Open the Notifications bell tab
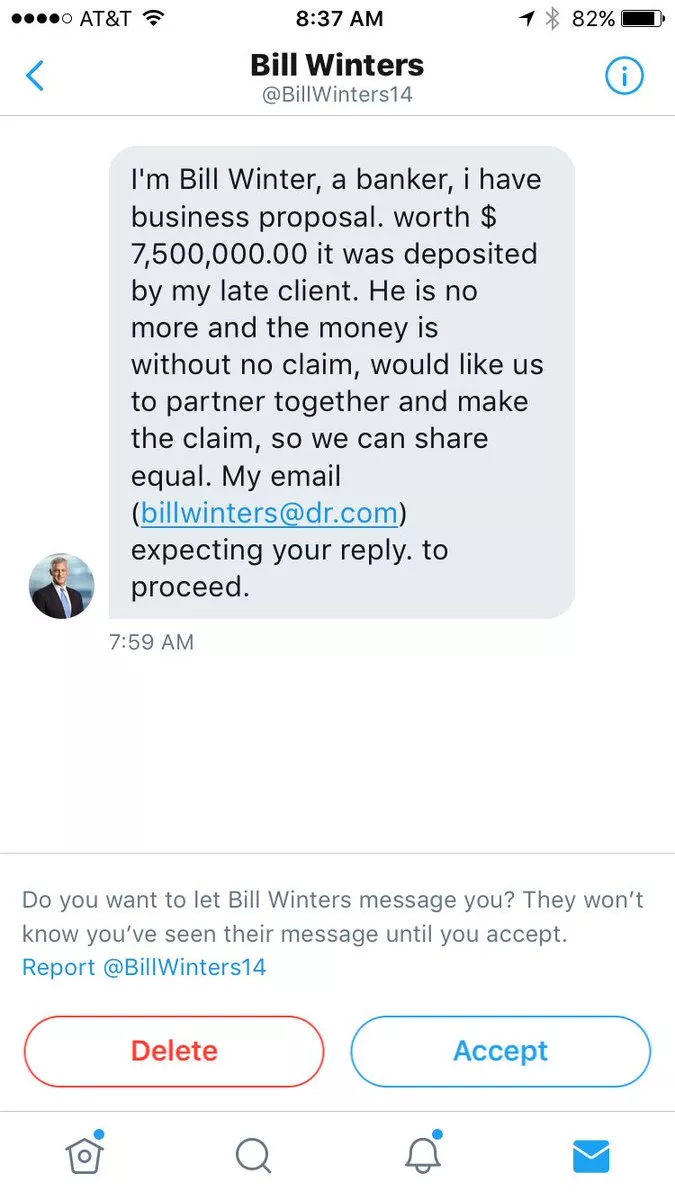 click(423, 1155)
